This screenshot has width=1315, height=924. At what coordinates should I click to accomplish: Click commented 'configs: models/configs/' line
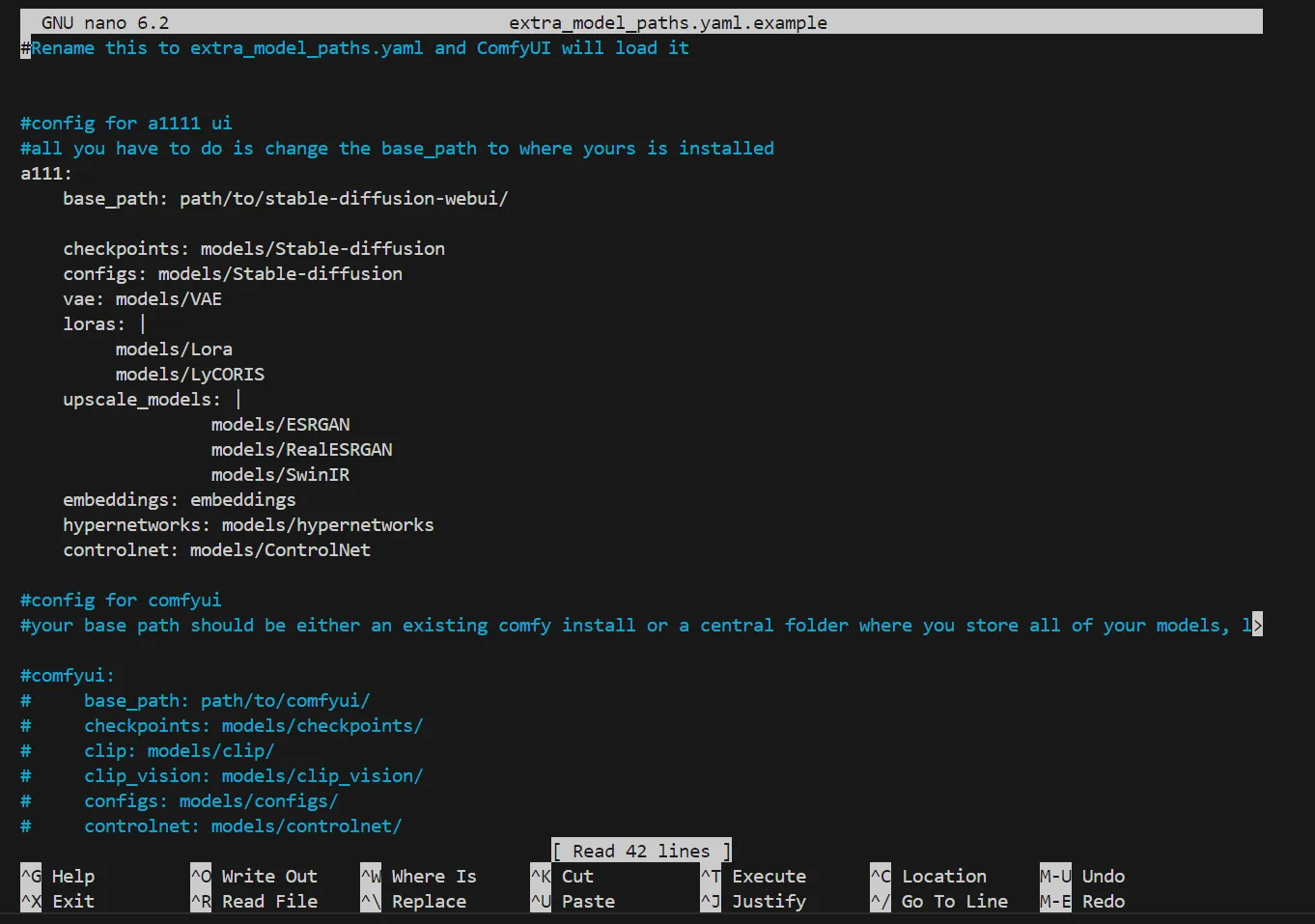[x=180, y=800]
